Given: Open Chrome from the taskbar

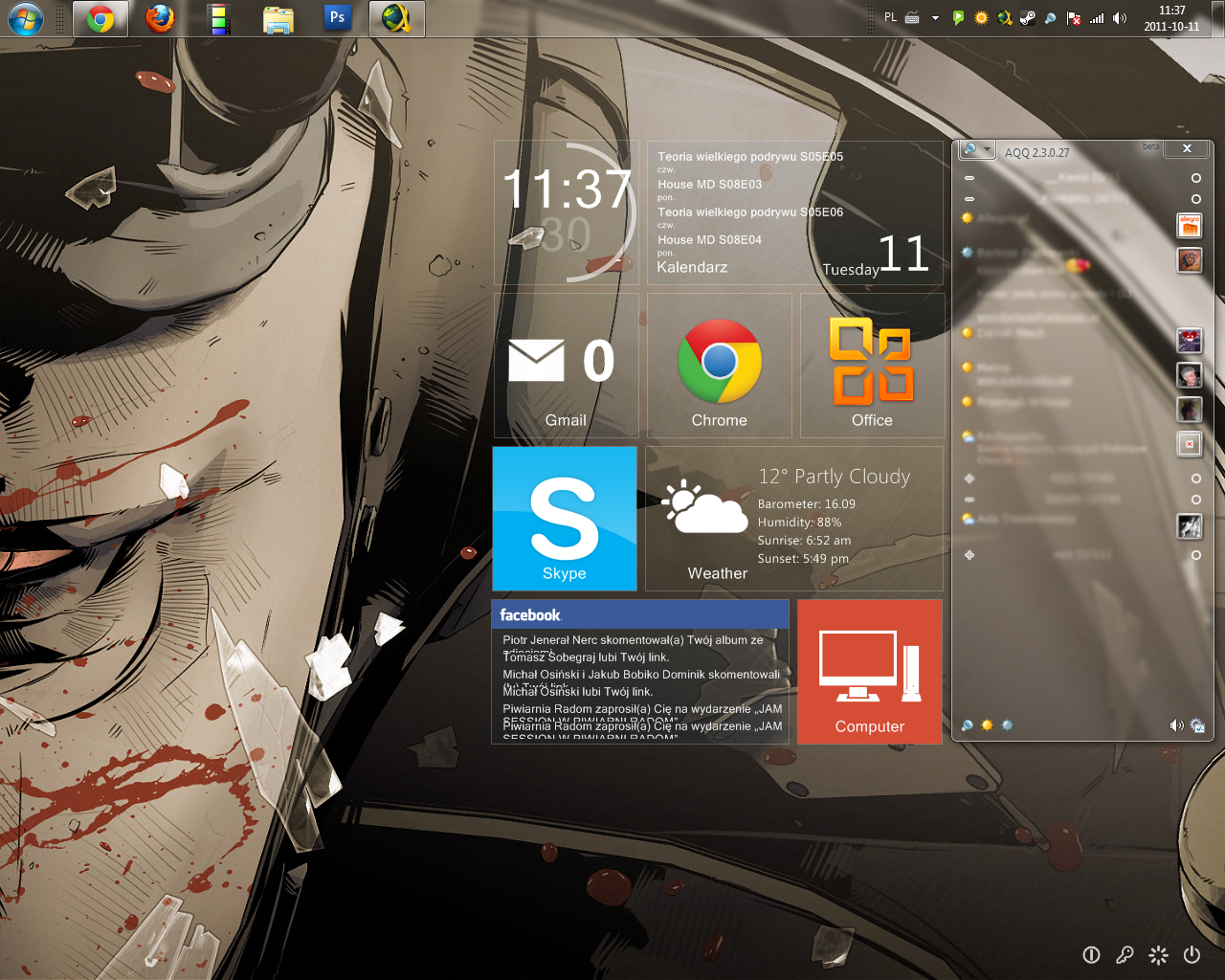Looking at the screenshot, I should pos(100,18).
